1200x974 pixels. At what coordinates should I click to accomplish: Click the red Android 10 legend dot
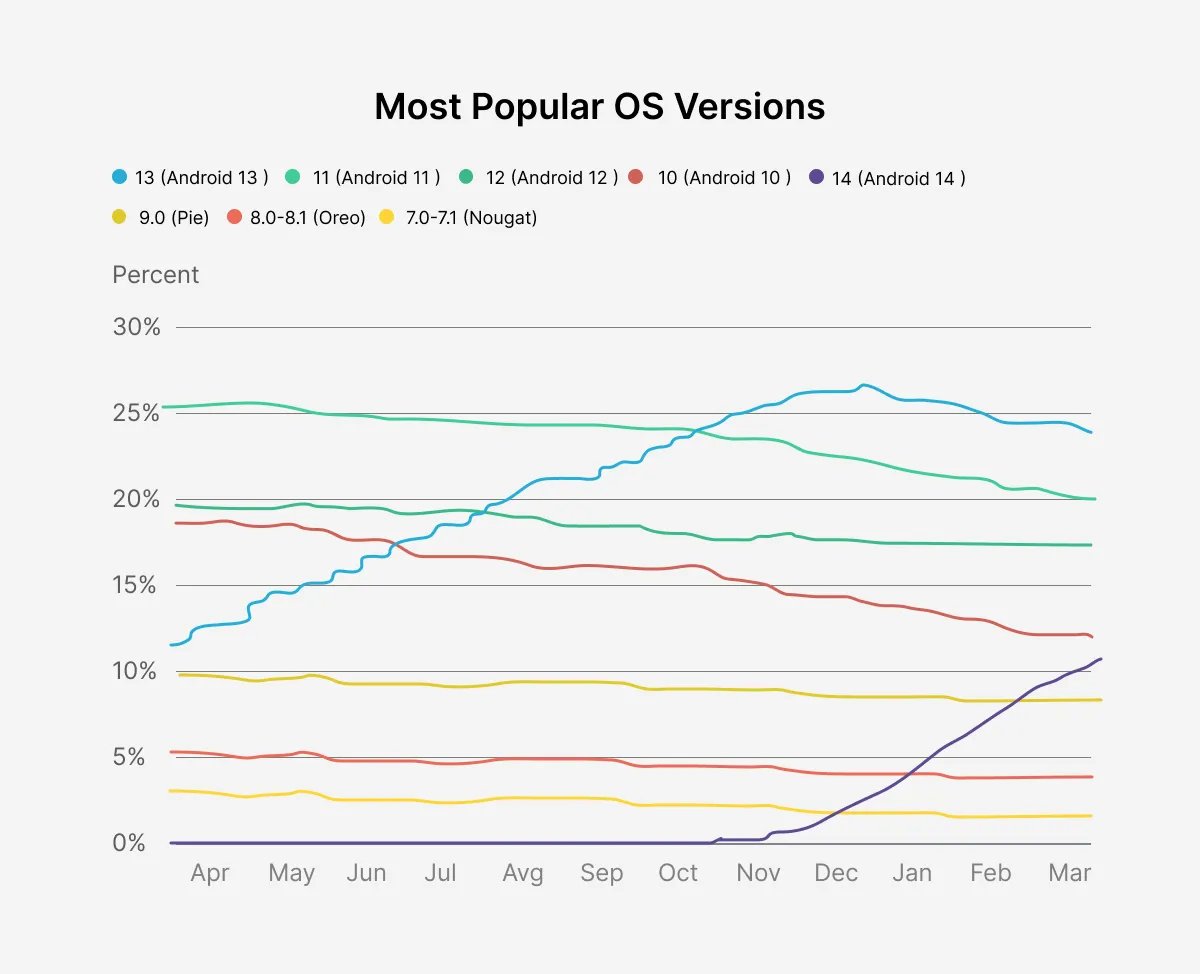[x=637, y=178]
